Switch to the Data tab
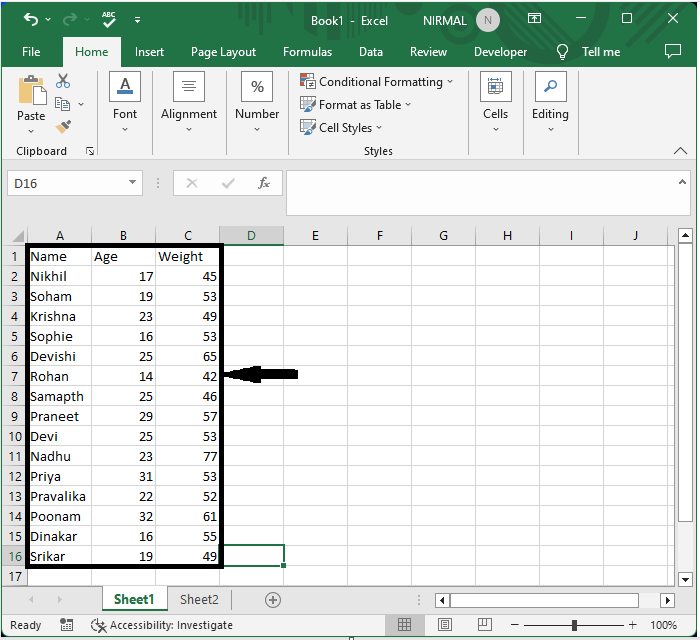 [371, 52]
